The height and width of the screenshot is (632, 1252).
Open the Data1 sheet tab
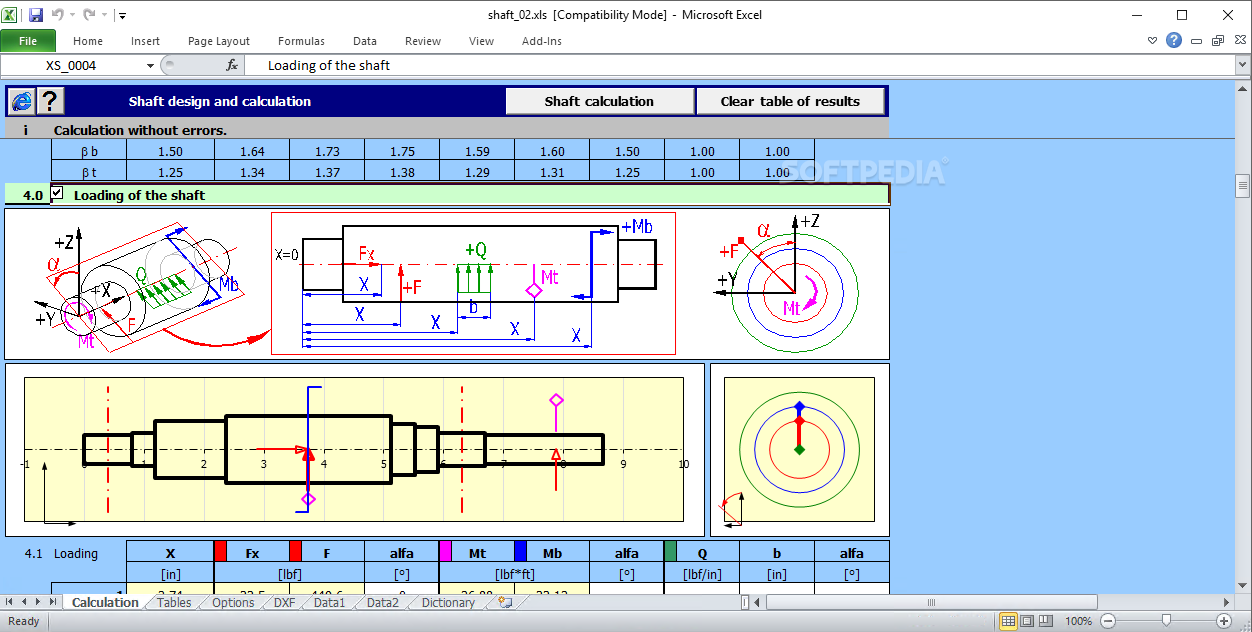click(329, 602)
